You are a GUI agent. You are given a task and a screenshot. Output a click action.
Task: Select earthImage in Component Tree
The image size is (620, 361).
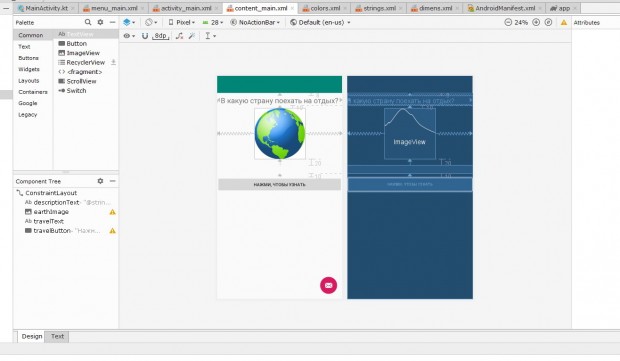click(x=51, y=212)
